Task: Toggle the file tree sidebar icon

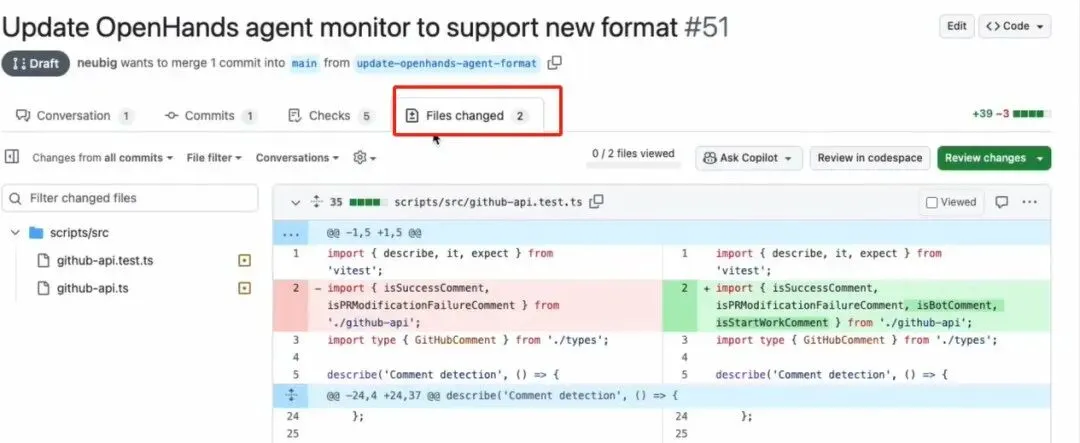Action: pos(12,157)
